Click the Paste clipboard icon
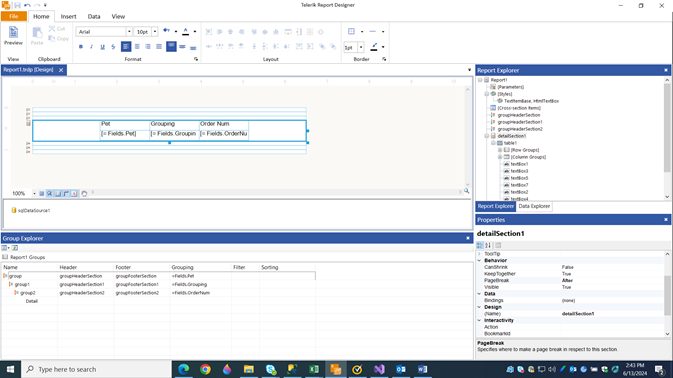Image resolution: width=673 pixels, height=378 pixels. (x=37, y=36)
